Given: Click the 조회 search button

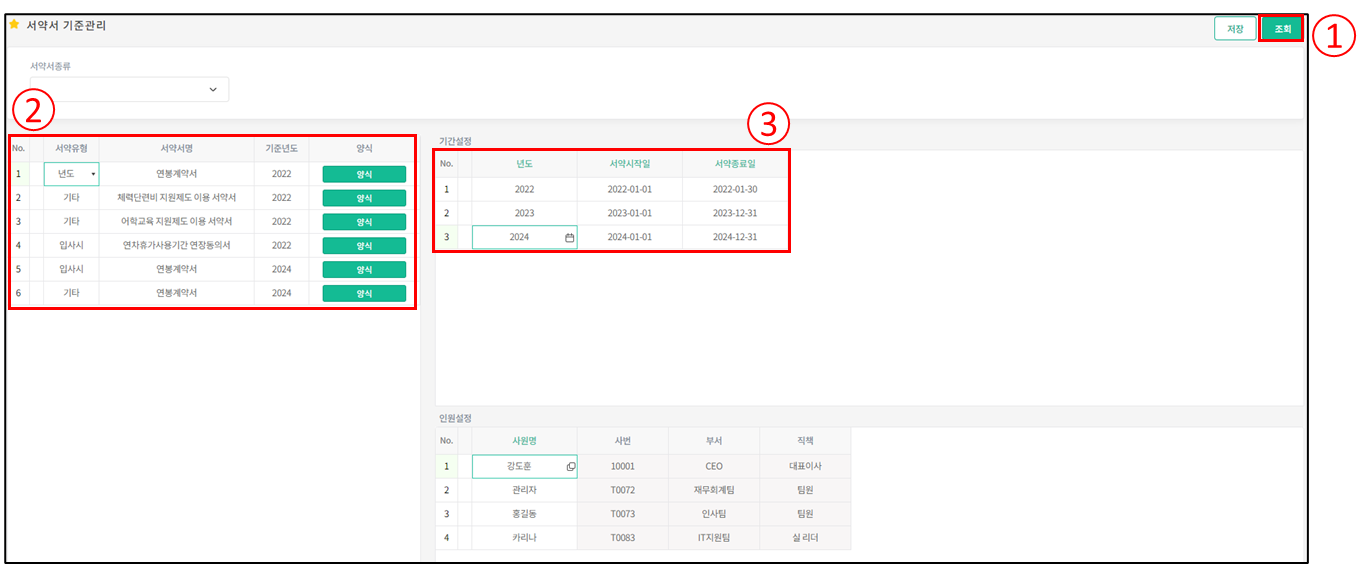Looking at the screenshot, I should pos(1281,29).
